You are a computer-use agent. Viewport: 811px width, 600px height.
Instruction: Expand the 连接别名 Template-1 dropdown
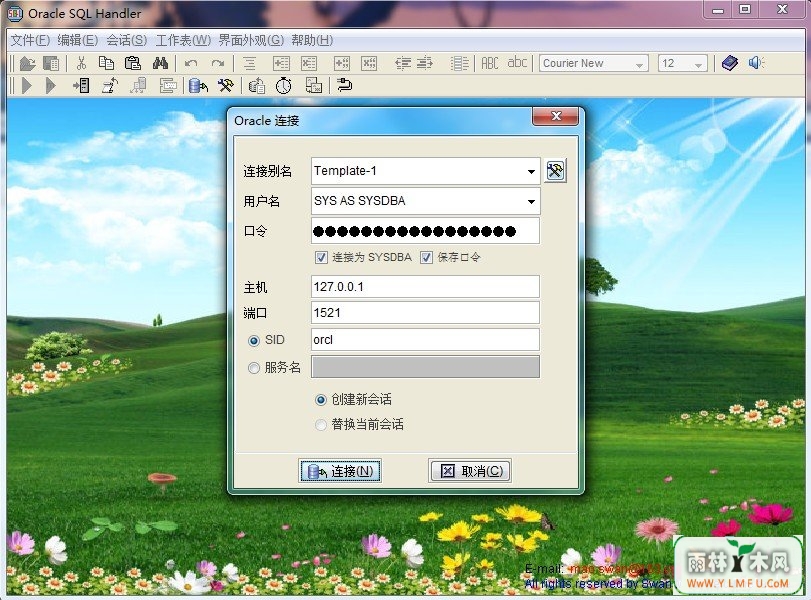(531, 171)
